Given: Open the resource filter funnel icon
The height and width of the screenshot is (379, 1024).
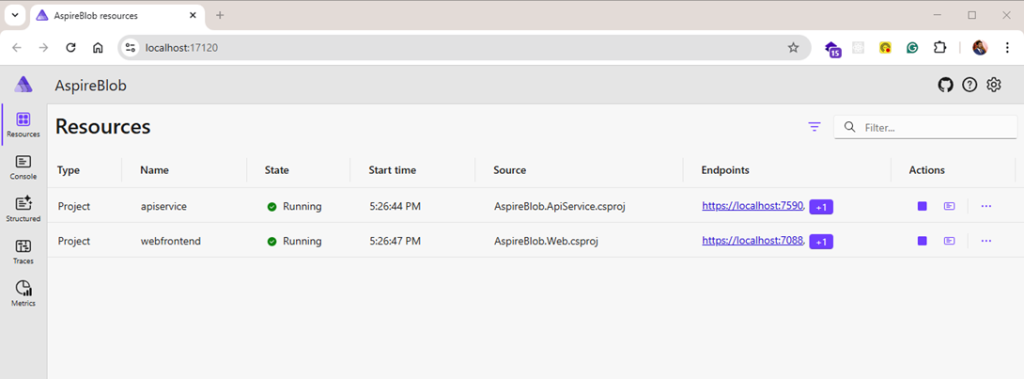Looking at the screenshot, I should [x=814, y=127].
